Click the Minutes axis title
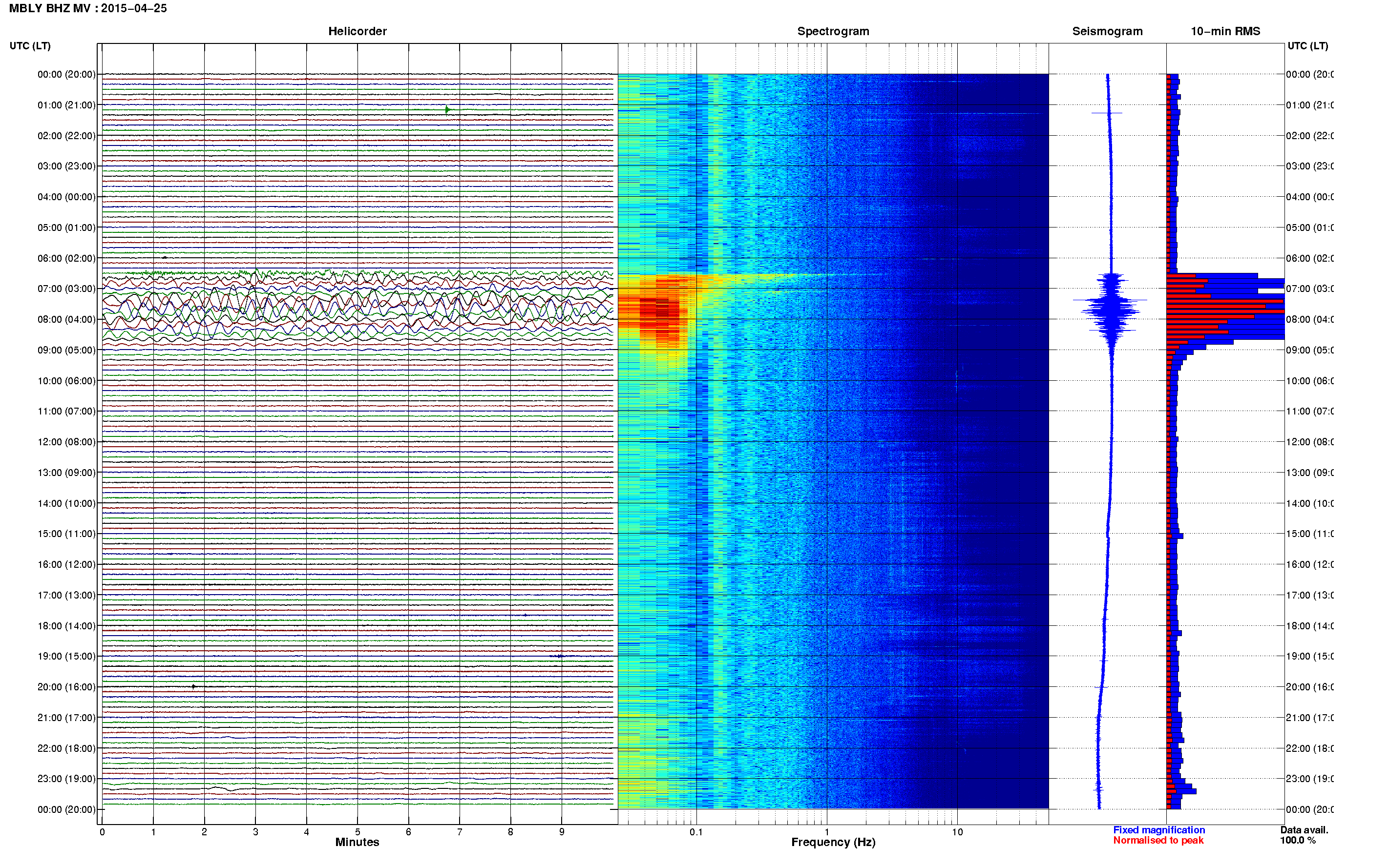The width and height of the screenshot is (1389, 868). coord(357,843)
